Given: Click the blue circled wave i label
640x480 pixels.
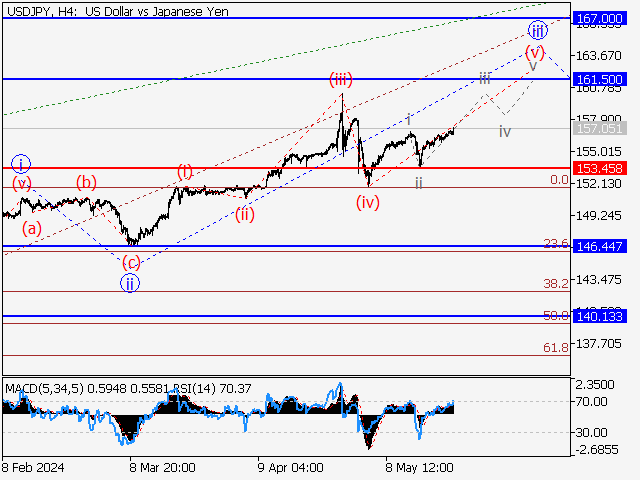Looking at the screenshot, I should (21, 164).
